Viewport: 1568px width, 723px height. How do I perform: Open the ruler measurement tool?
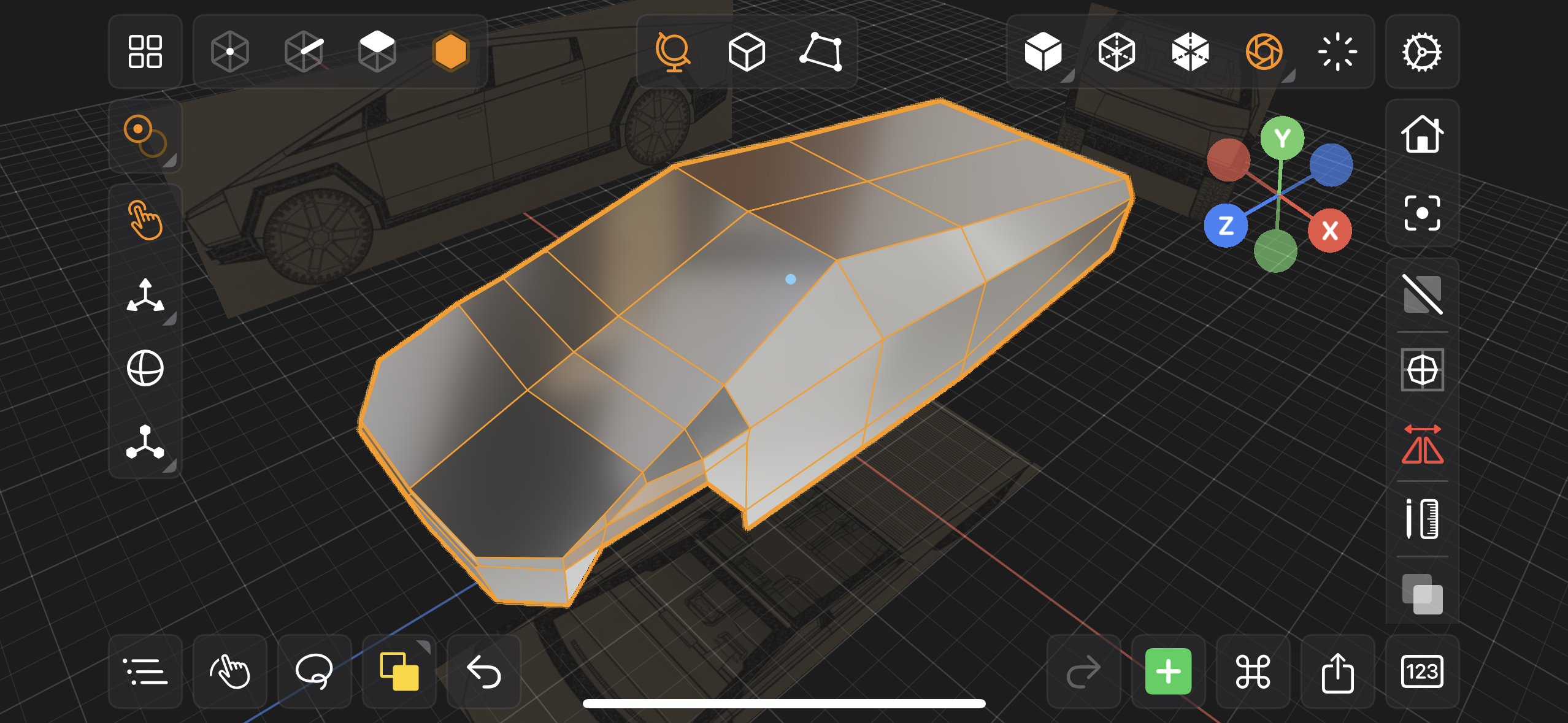tap(1422, 519)
